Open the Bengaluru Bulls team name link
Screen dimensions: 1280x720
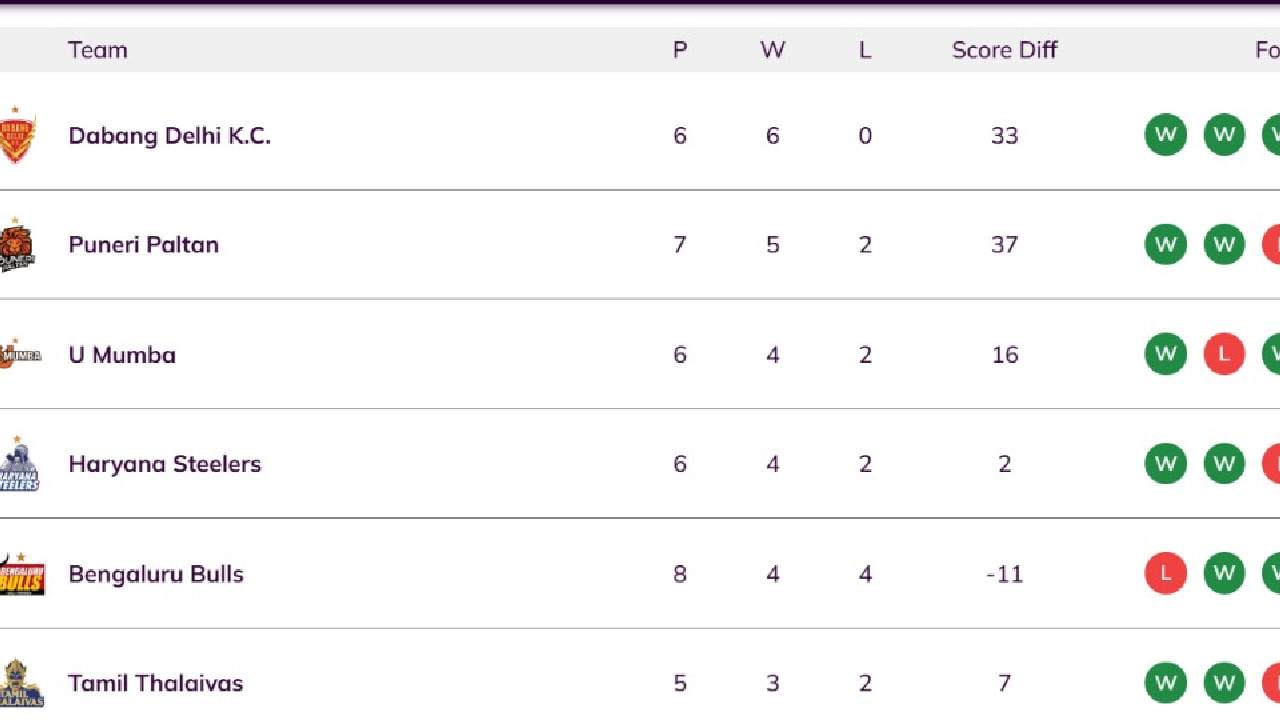(x=156, y=574)
